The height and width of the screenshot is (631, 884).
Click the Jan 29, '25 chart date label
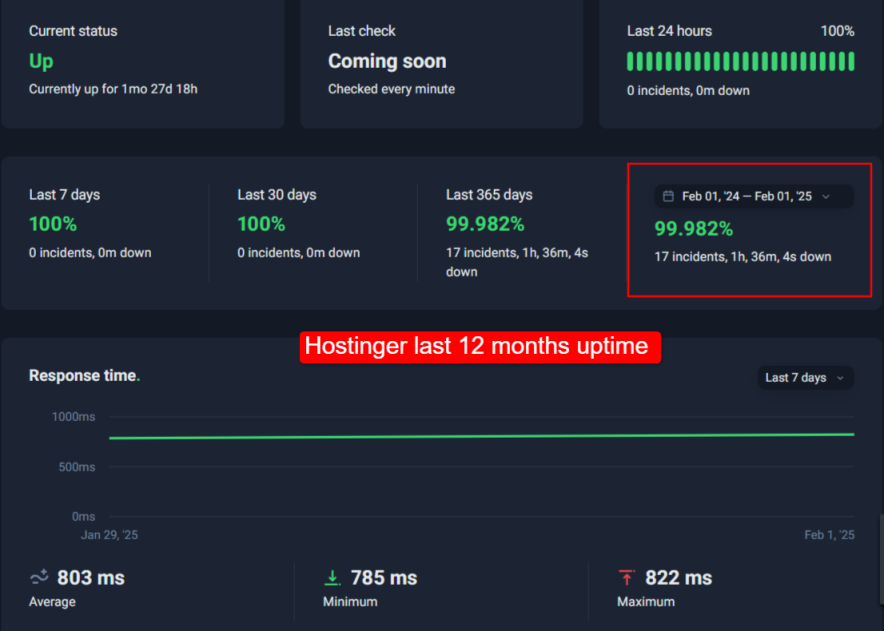pyautogui.click(x=109, y=535)
